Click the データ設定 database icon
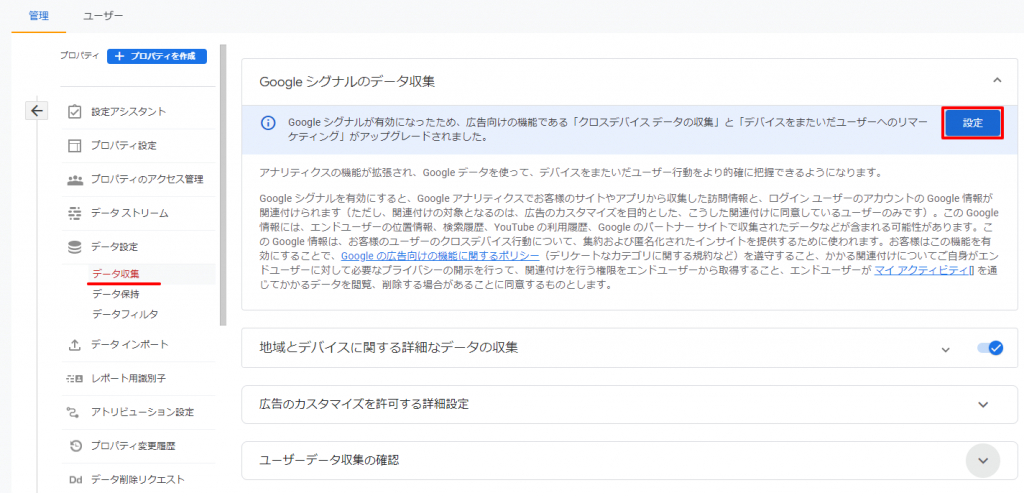Image resolution: width=1024 pixels, height=493 pixels. click(75, 247)
